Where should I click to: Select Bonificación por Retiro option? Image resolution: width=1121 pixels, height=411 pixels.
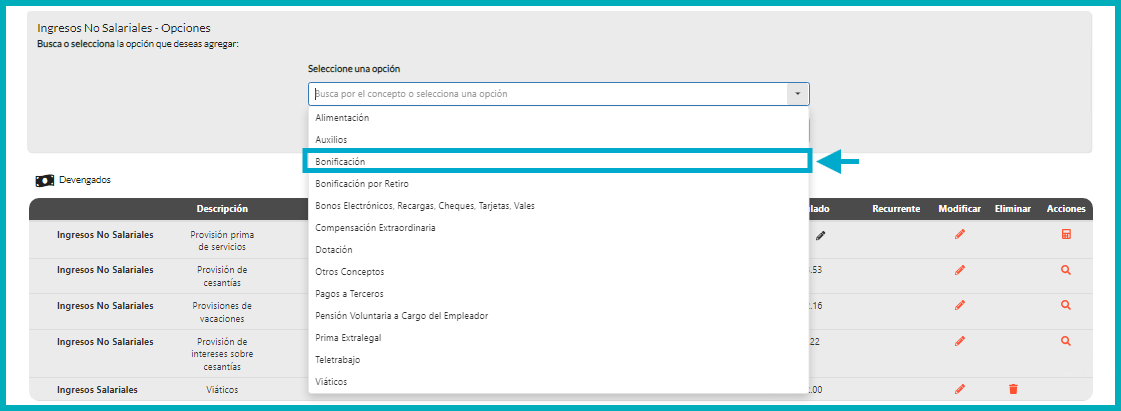[558, 184]
